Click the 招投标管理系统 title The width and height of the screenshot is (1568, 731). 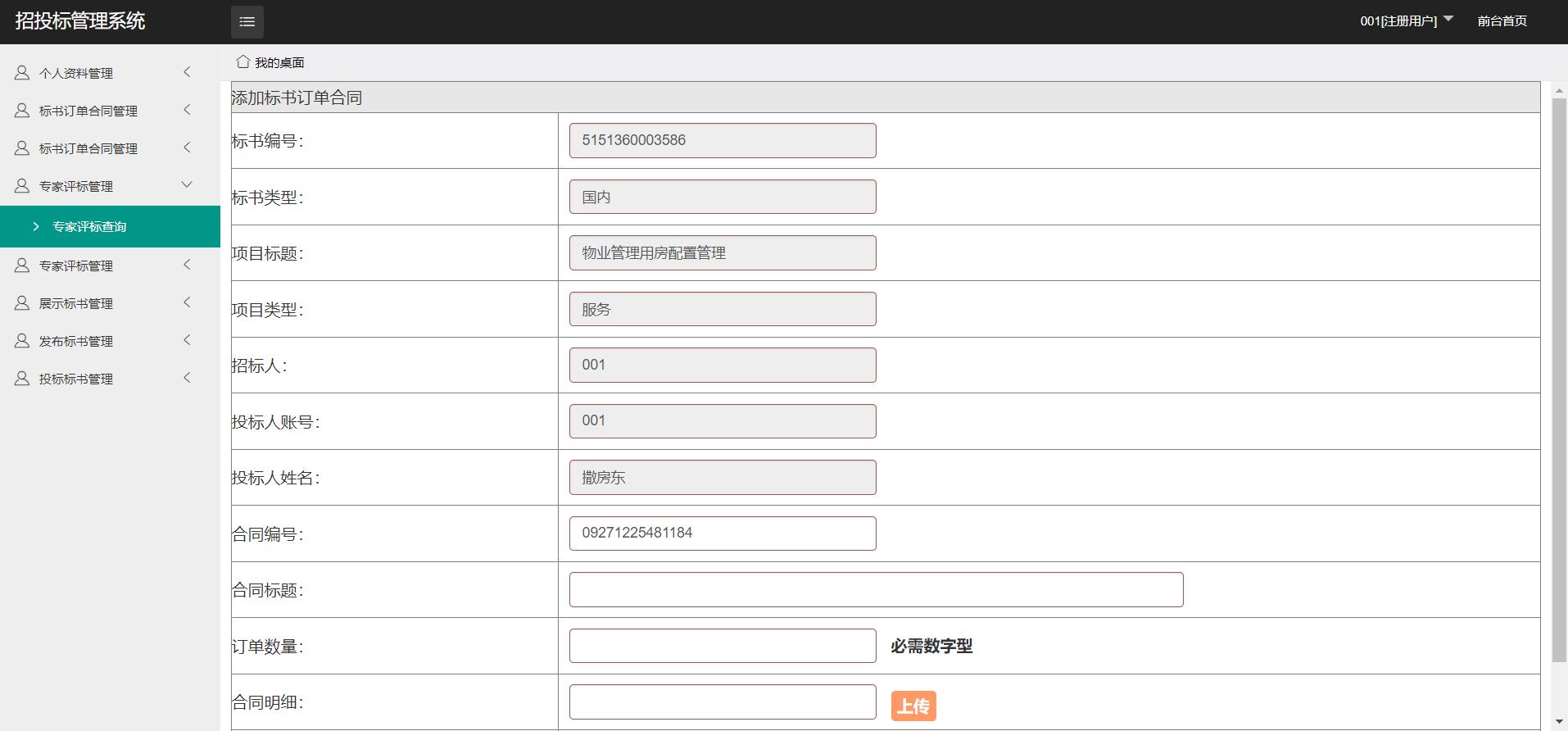pos(80,21)
